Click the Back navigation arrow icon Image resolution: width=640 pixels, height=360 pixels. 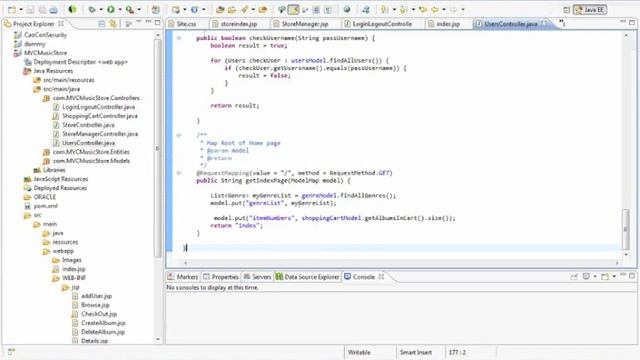[x=435, y=9]
